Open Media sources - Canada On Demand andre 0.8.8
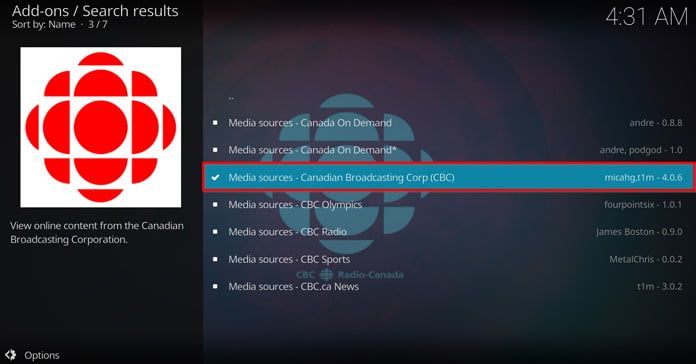Screen dimensions: 696x364 point(449,123)
